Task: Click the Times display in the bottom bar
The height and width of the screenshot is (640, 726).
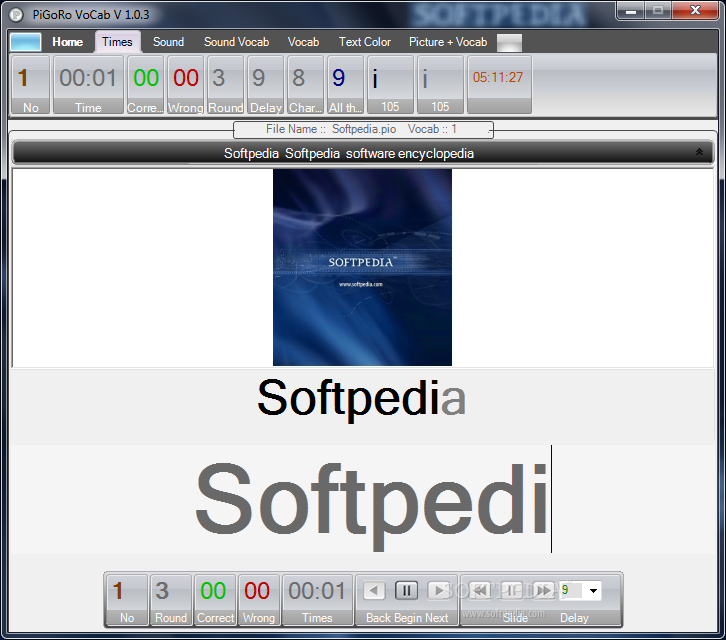Action: [x=317, y=600]
